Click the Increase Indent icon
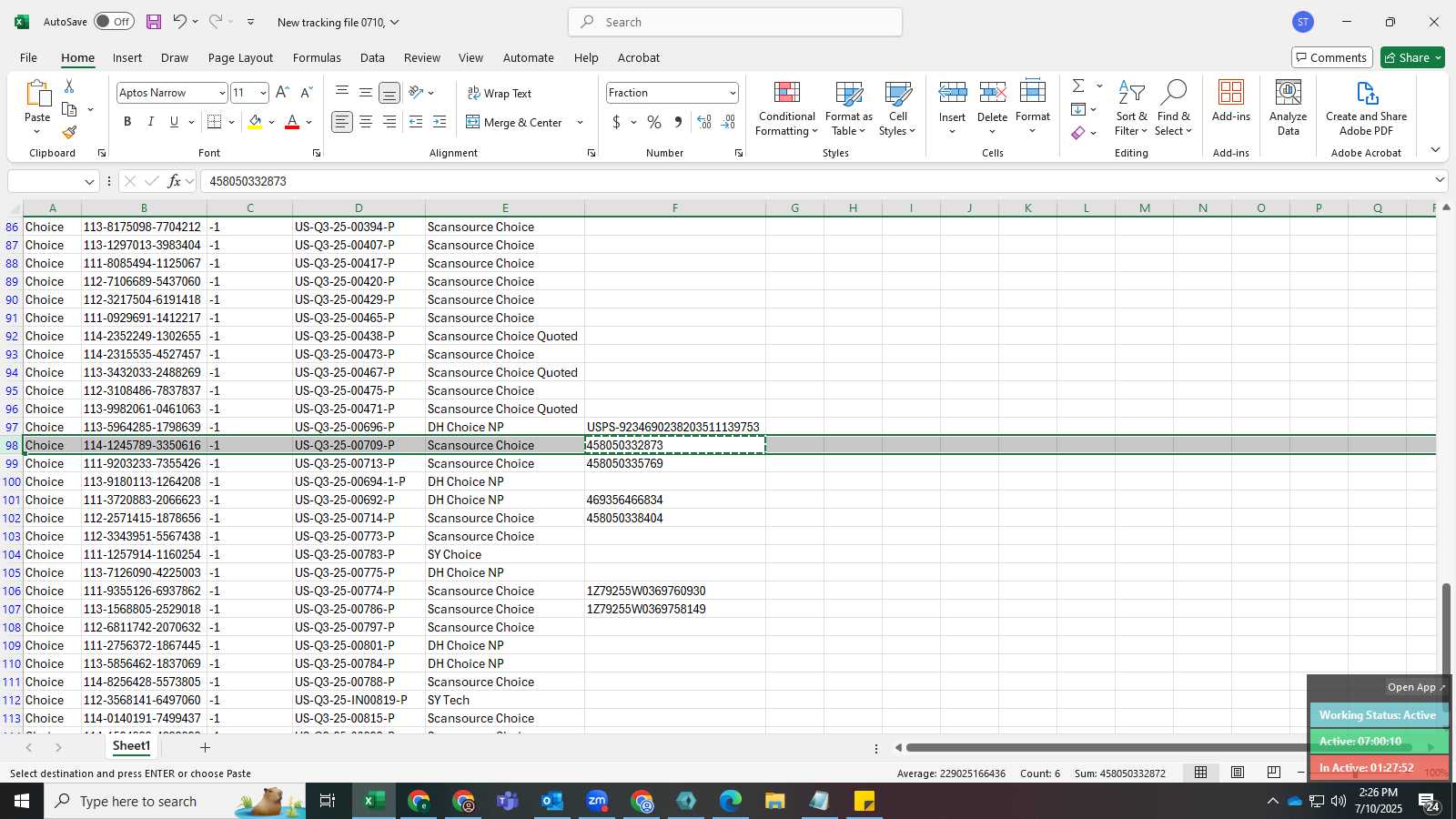 (440, 122)
